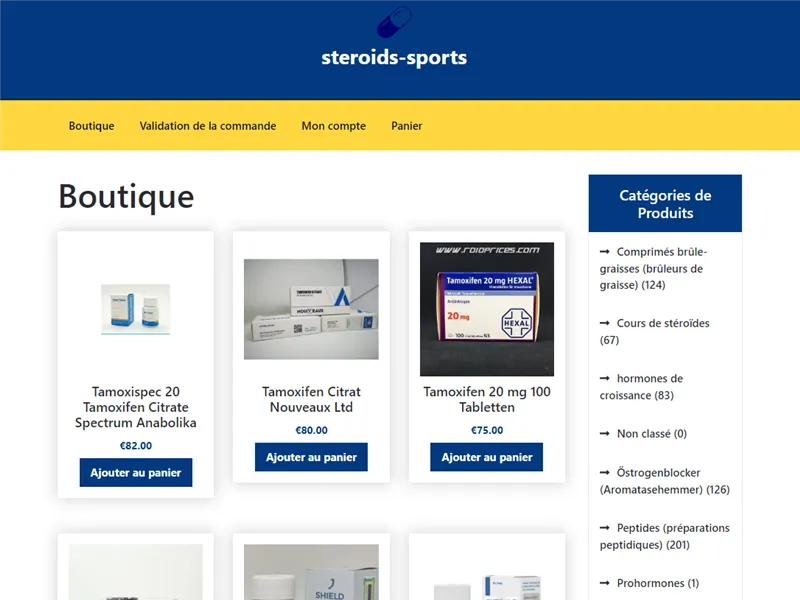Viewport: 800px width, 600px height.
Task: Click arrow icon beside Östrogenblocker category
Action: coord(604,472)
